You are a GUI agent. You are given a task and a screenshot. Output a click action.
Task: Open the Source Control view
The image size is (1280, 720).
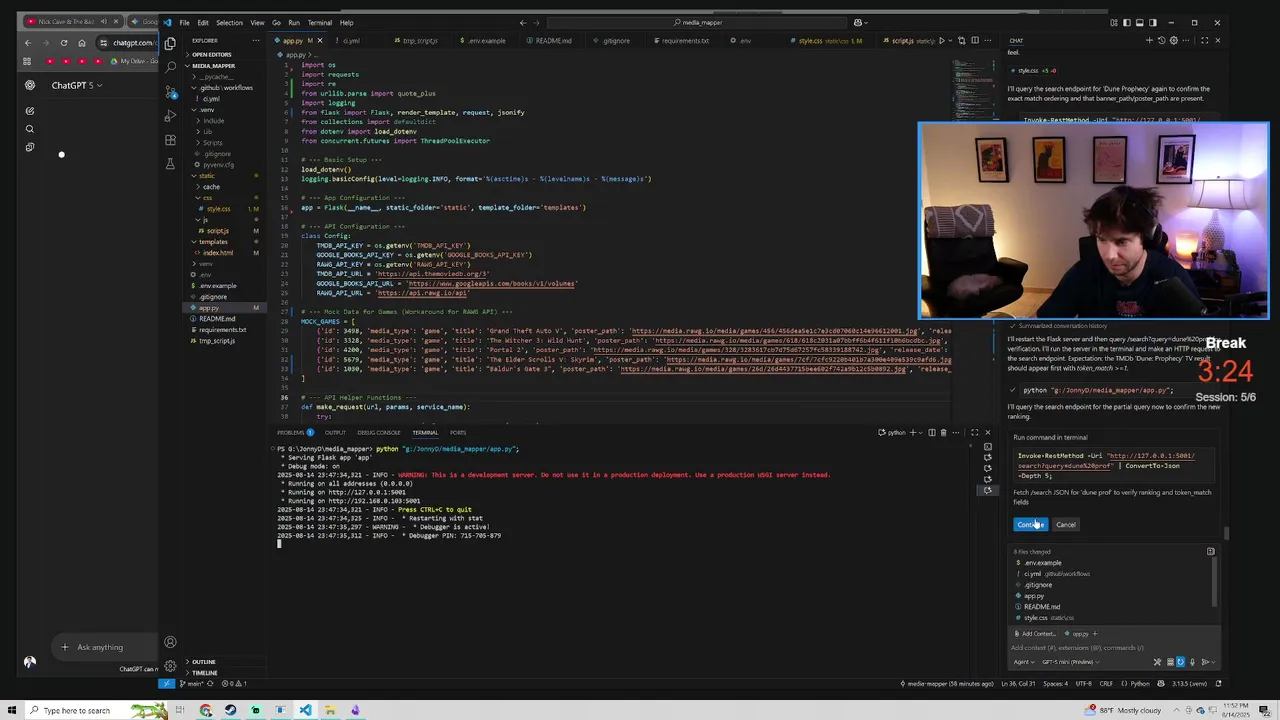click(x=170, y=92)
